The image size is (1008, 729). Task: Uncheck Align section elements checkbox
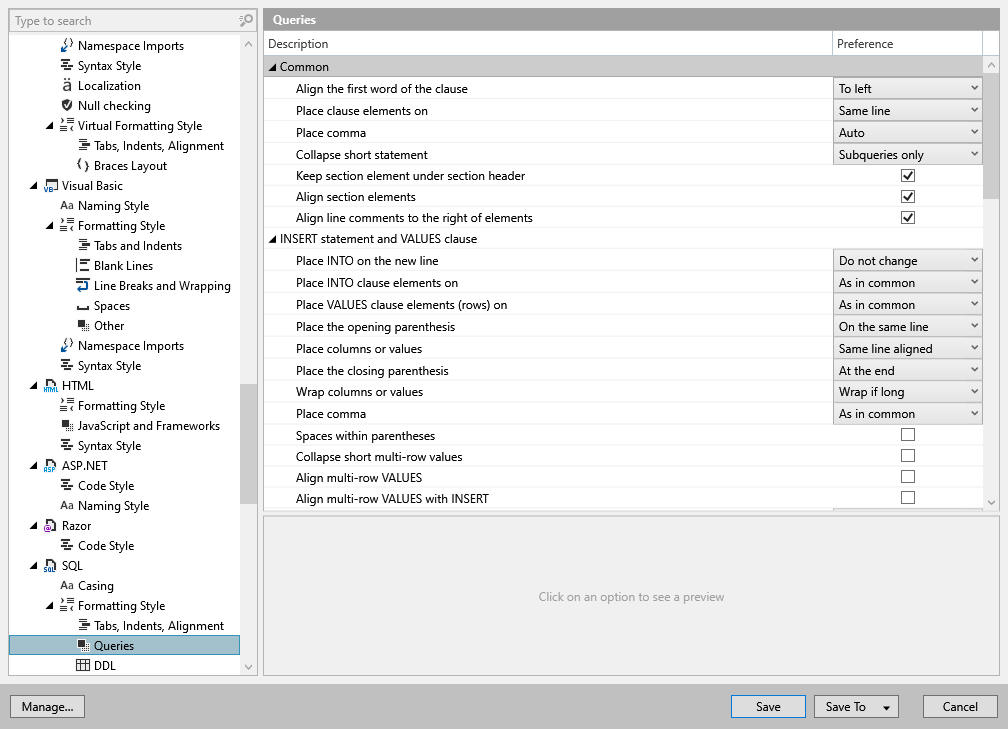coord(908,197)
